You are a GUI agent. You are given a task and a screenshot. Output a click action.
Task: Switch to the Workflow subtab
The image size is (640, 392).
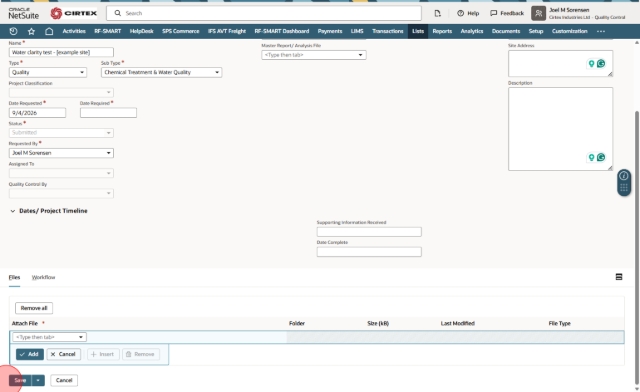pyautogui.click(x=43, y=277)
